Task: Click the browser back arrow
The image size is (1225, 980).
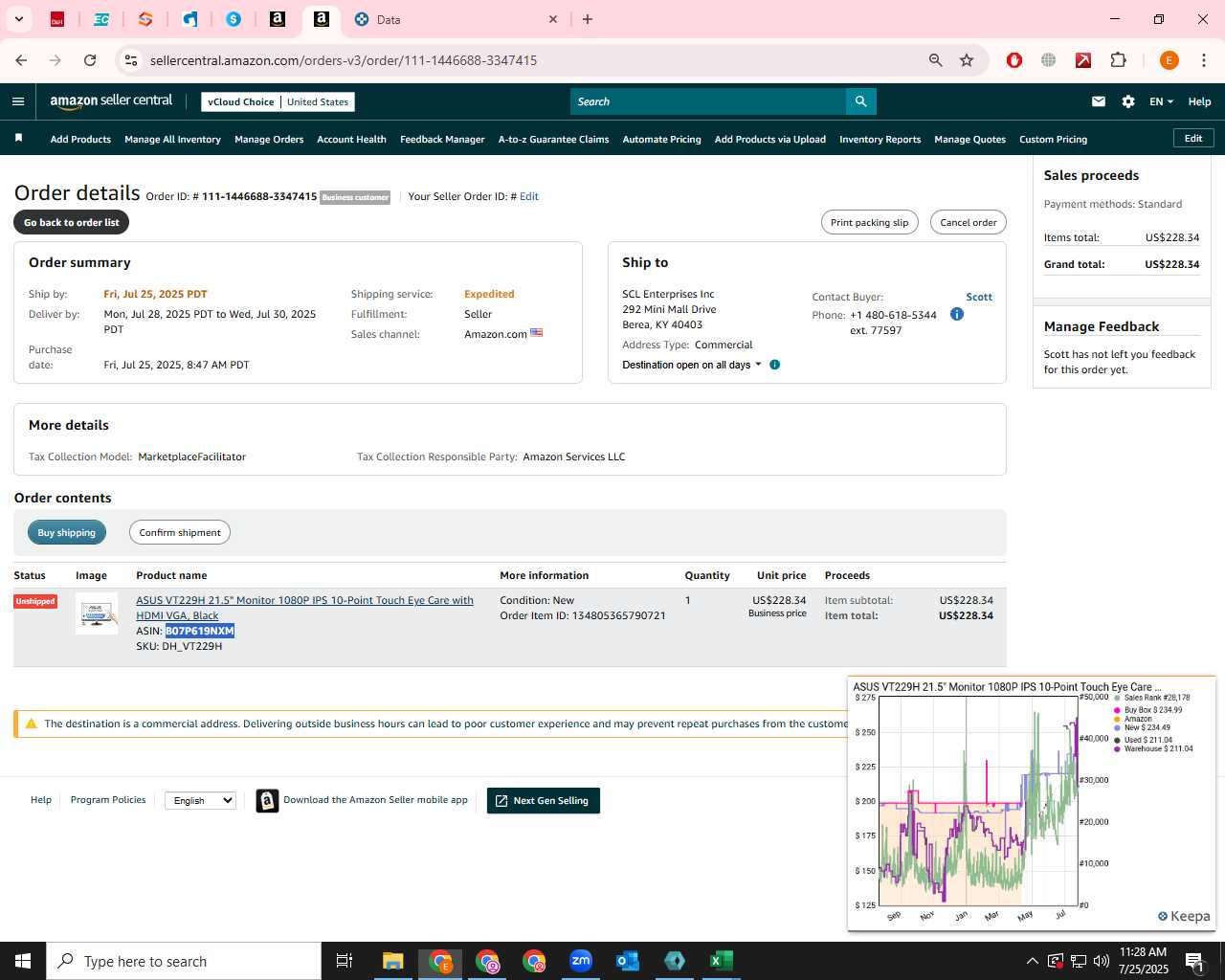Action: tap(21, 60)
